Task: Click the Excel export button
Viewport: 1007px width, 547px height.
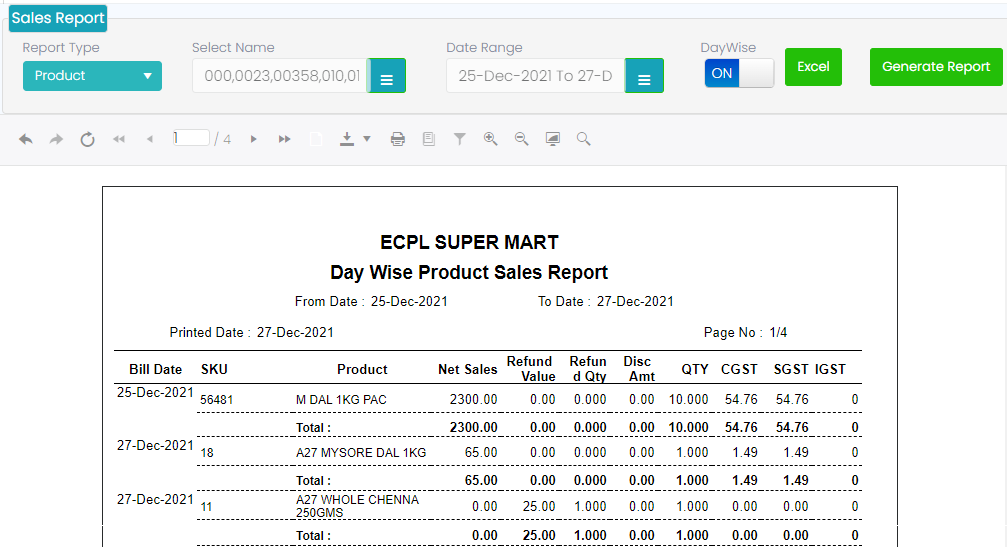Action: click(813, 67)
